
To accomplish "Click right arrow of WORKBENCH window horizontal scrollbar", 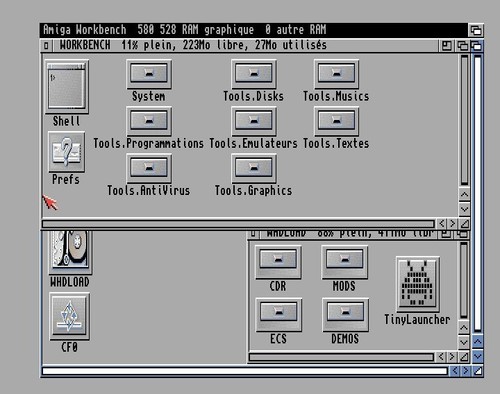I will coord(452,223).
